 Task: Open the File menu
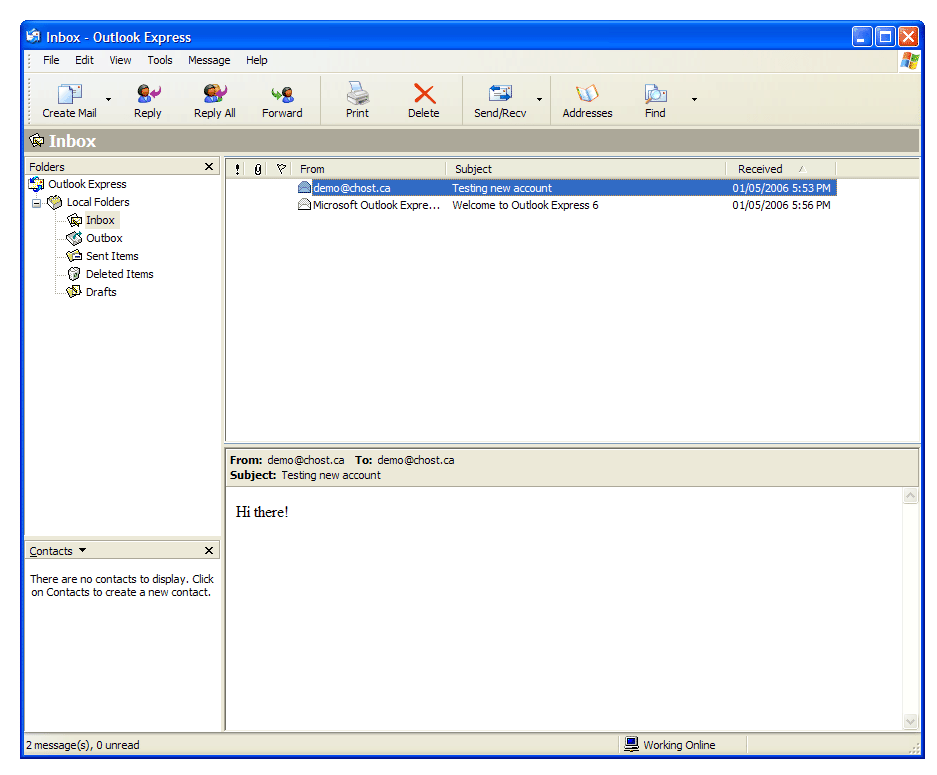click(x=51, y=60)
